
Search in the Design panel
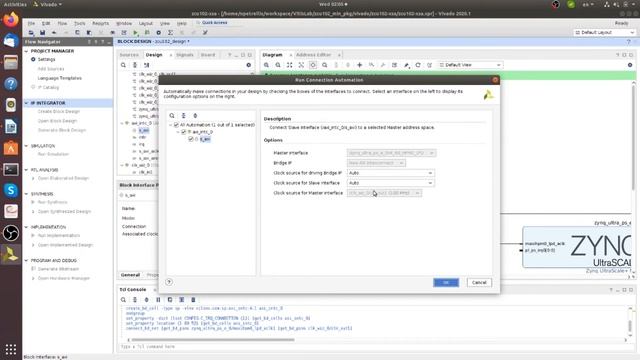click(123, 65)
